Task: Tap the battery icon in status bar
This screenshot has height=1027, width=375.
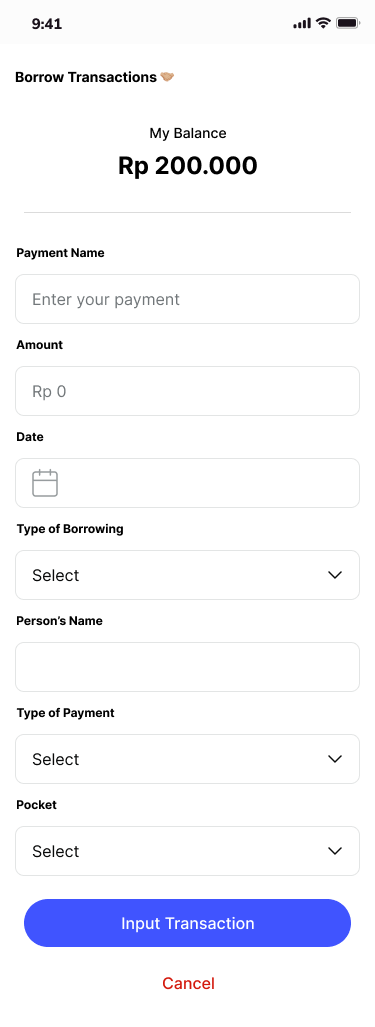Action: pyautogui.click(x=348, y=23)
